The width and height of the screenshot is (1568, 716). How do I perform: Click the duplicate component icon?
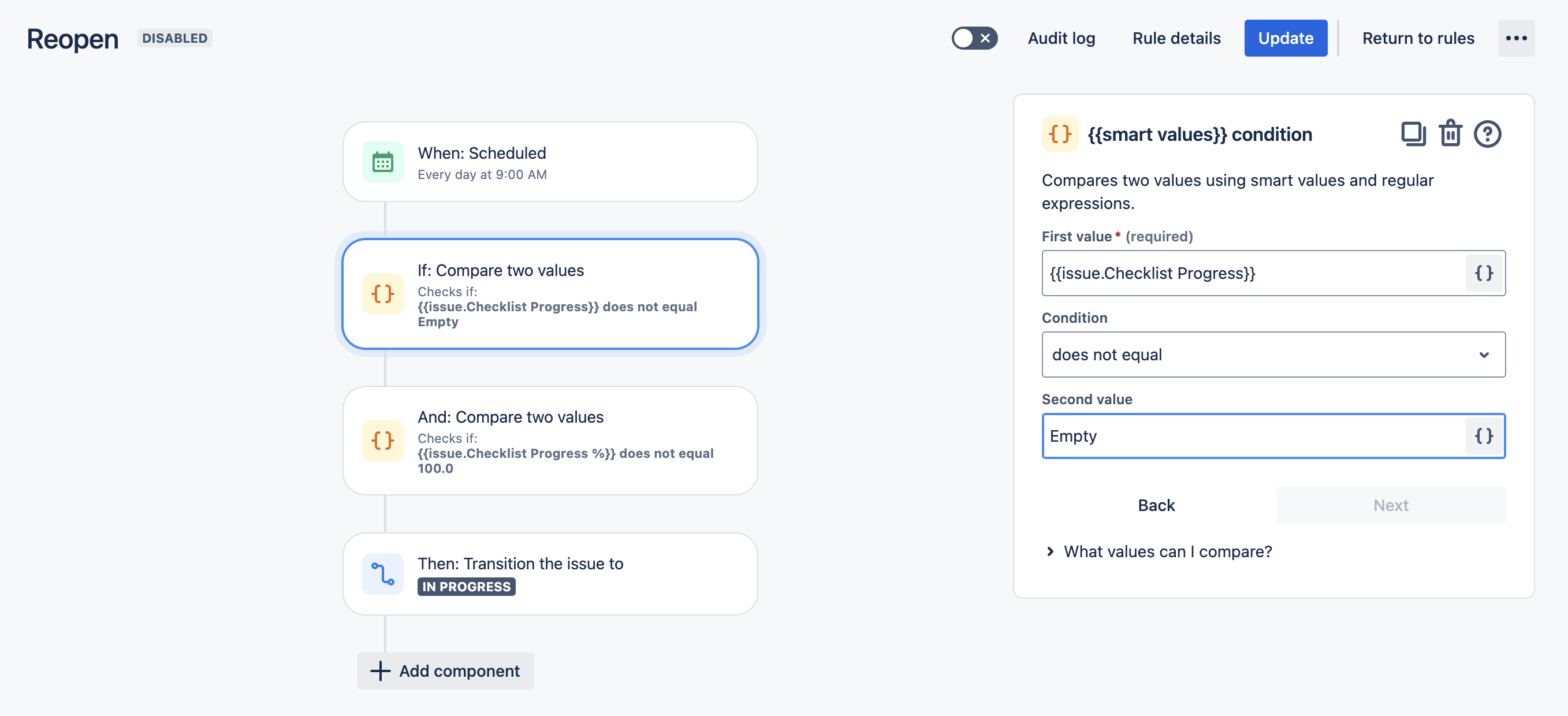pos(1413,134)
